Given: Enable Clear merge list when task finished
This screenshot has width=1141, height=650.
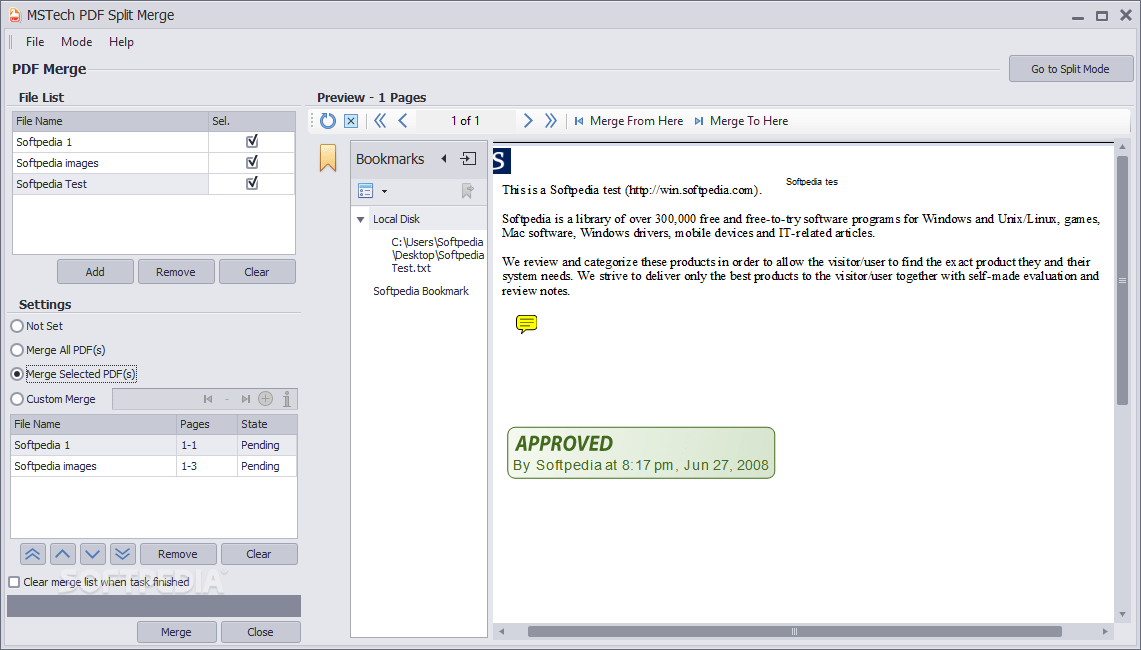Looking at the screenshot, I should tap(14, 582).
